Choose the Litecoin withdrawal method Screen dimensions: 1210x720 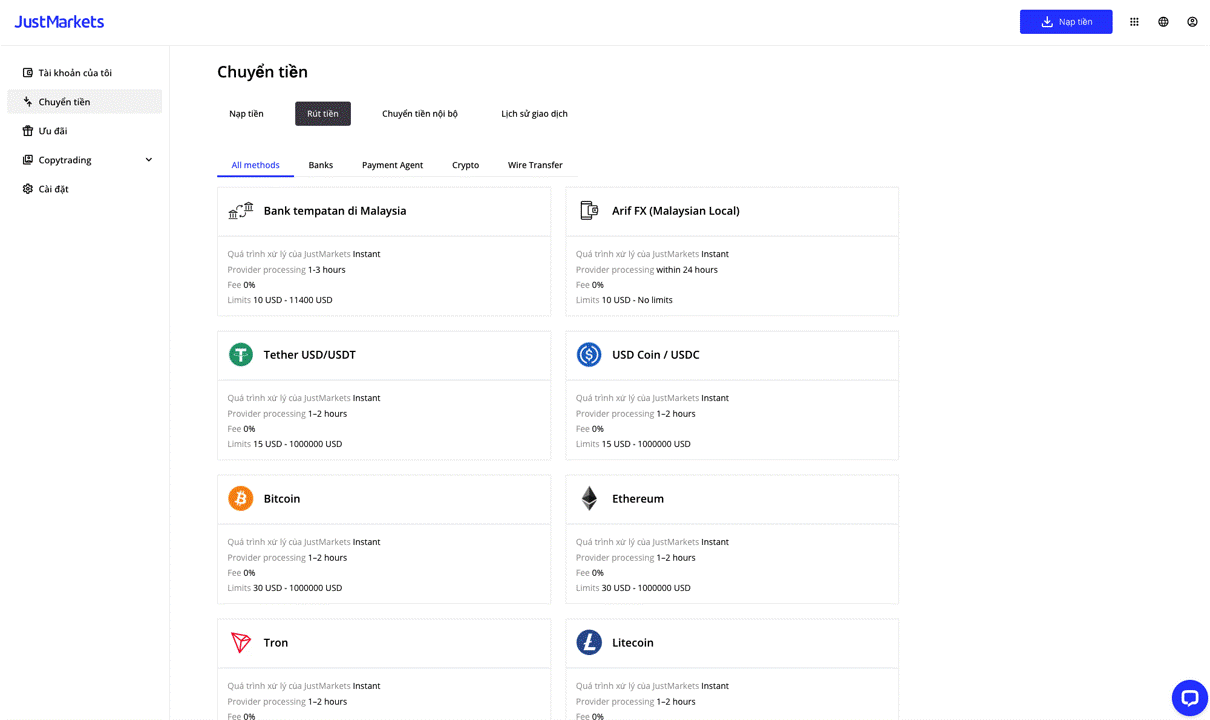[732, 669]
